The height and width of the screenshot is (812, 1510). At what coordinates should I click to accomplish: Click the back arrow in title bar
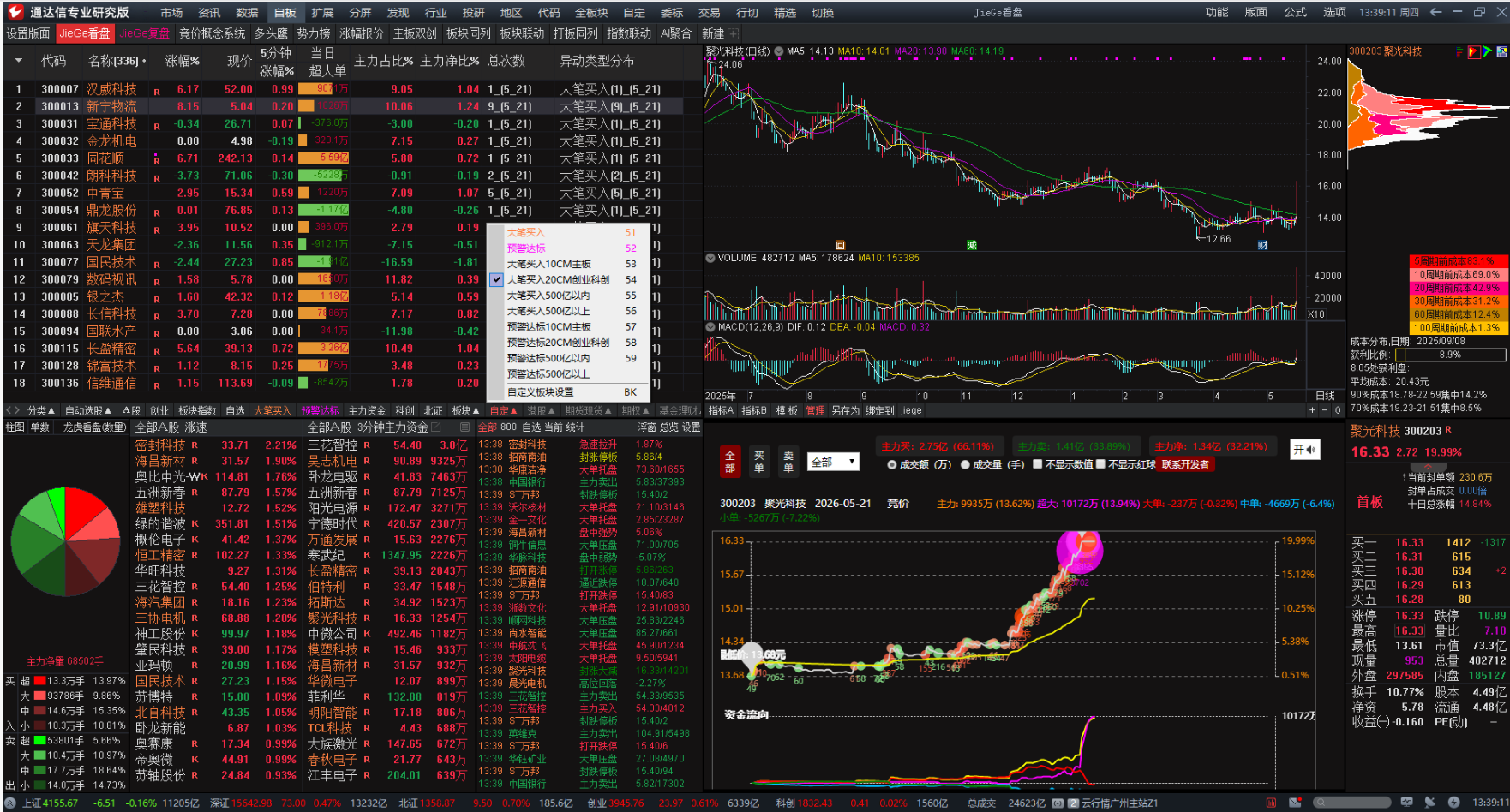(1435, 12)
